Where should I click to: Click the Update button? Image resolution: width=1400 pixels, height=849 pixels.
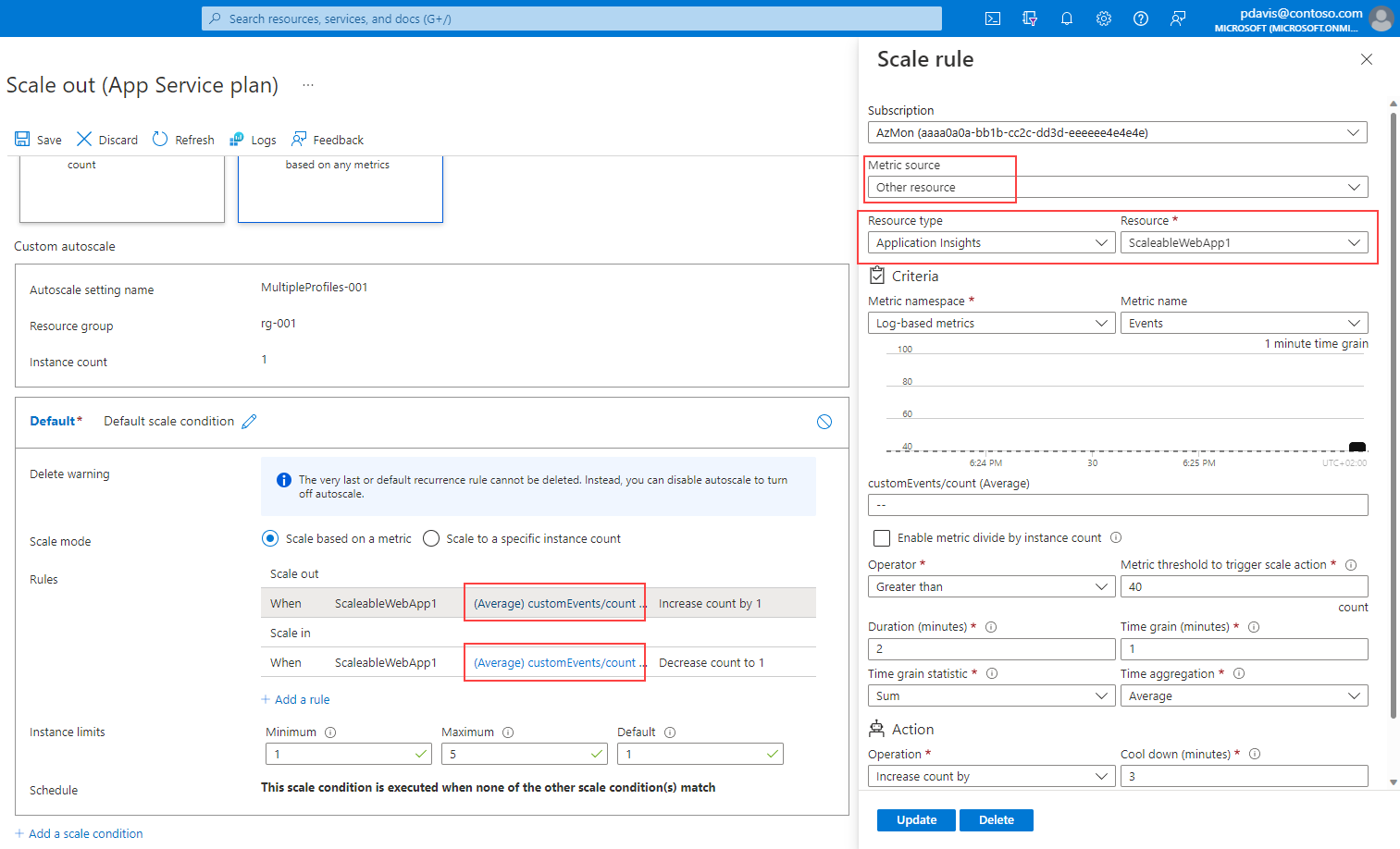[916, 819]
